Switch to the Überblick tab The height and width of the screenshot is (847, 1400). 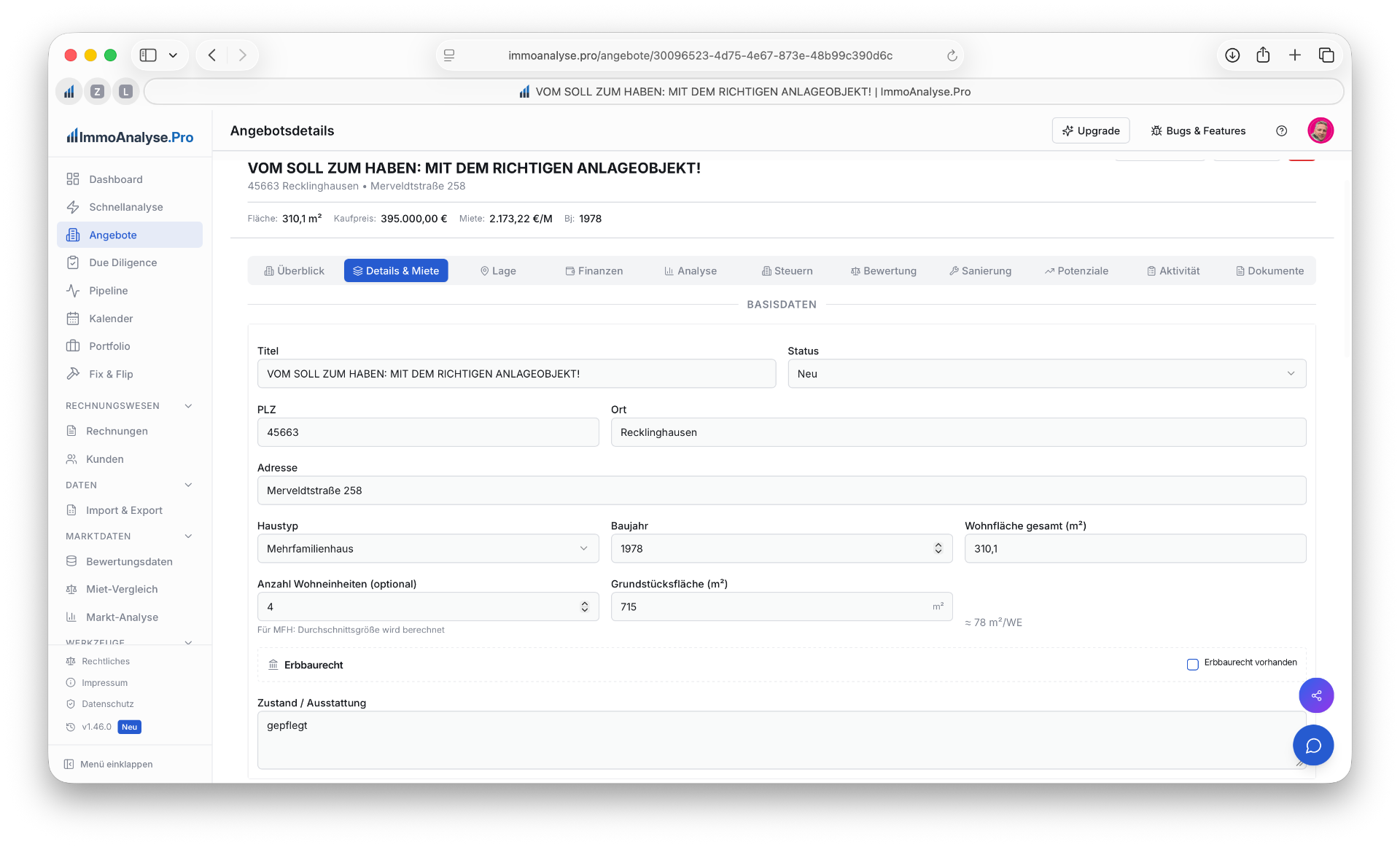(x=295, y=270)
